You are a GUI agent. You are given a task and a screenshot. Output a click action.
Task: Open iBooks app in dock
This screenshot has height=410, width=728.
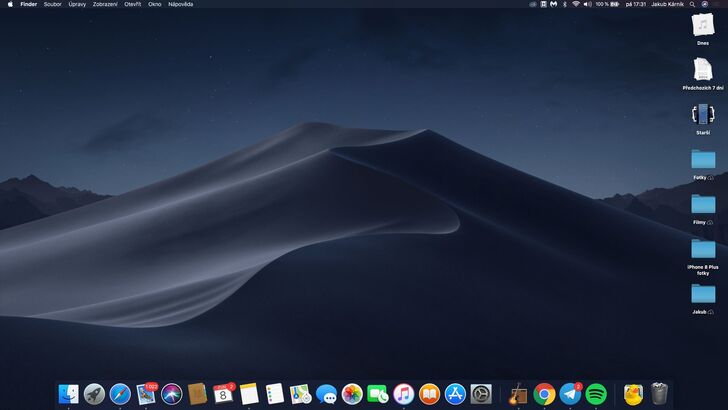click(429, 394)
